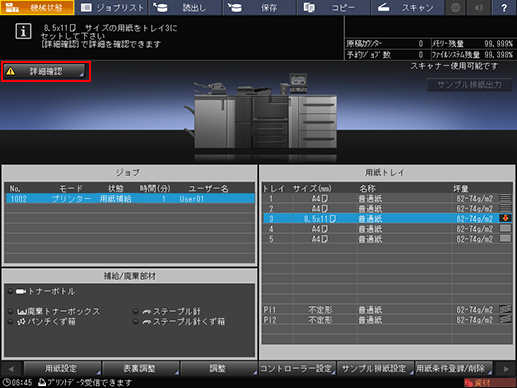Click the トナーボトル status indicator
Image resolution: width=517 pixels, height=388 pixels.
coord(10,291)
